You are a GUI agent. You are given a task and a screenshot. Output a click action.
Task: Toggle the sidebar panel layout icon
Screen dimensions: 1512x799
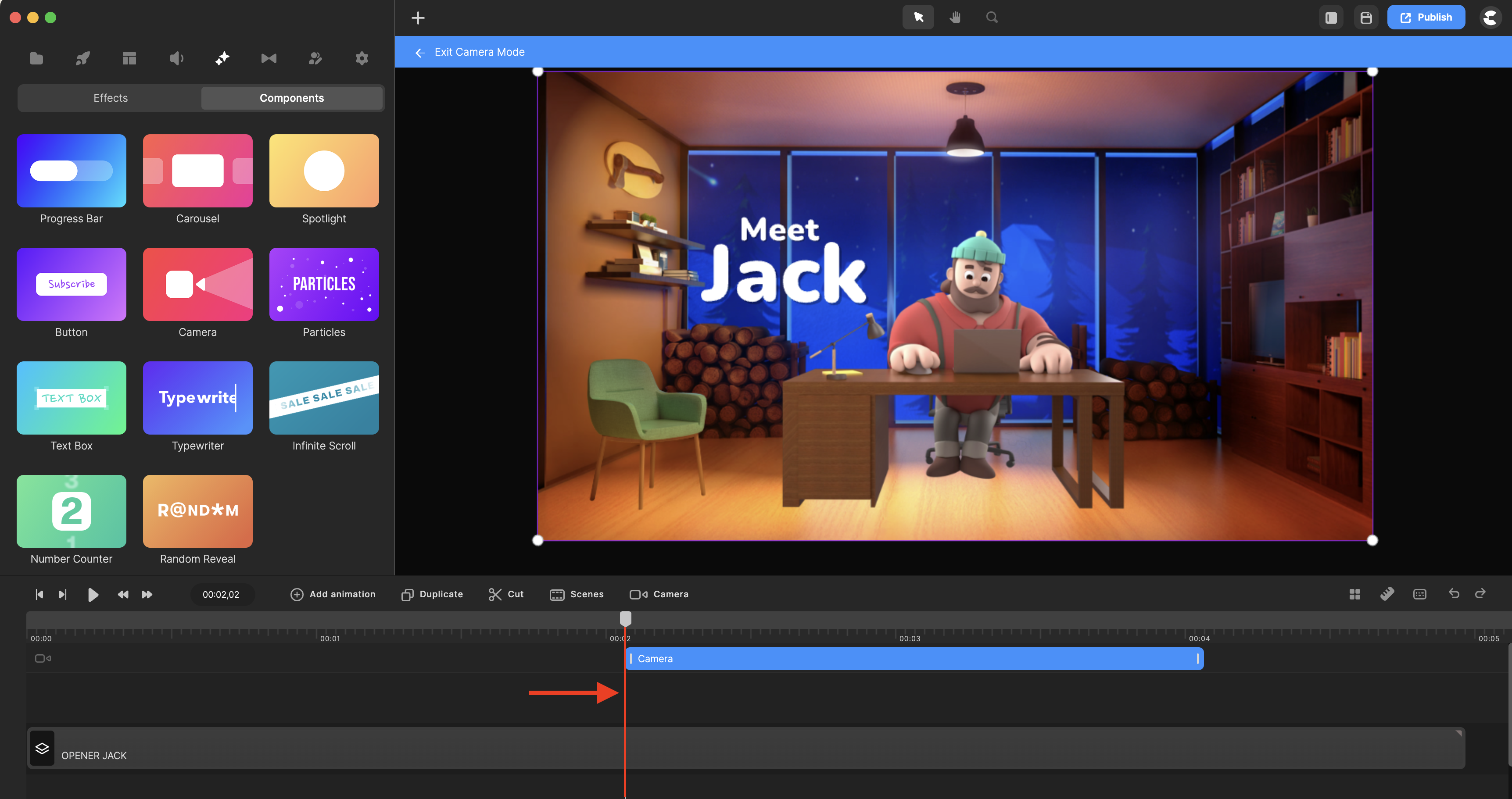click(1331, 18)
